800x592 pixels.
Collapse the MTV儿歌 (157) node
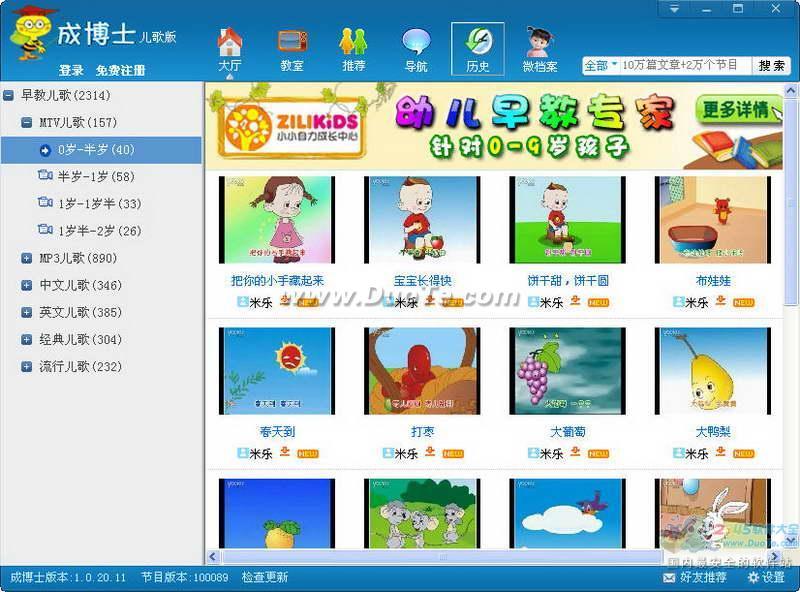[x=27, y=122]
